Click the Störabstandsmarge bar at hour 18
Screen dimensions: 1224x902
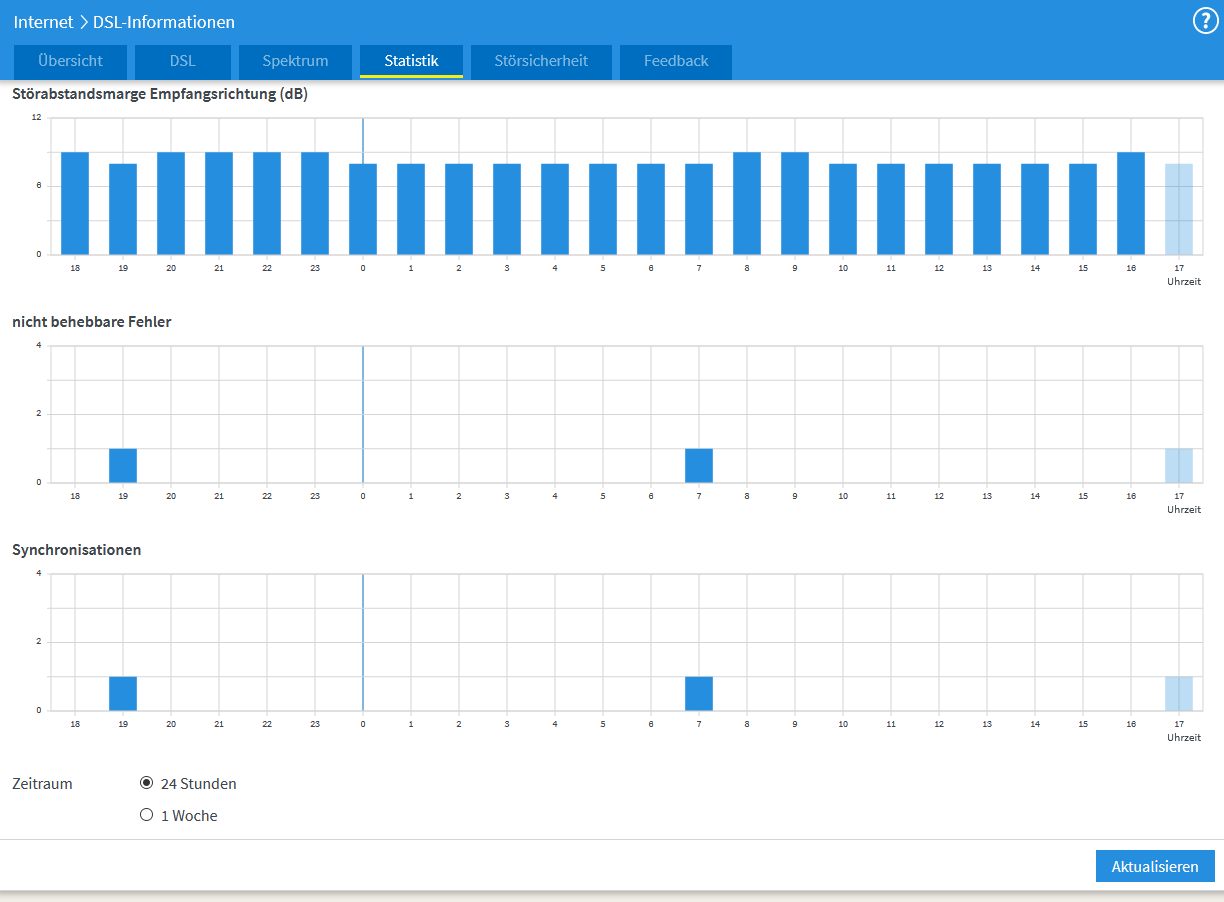pyautogui.click(x=75, y=203)
